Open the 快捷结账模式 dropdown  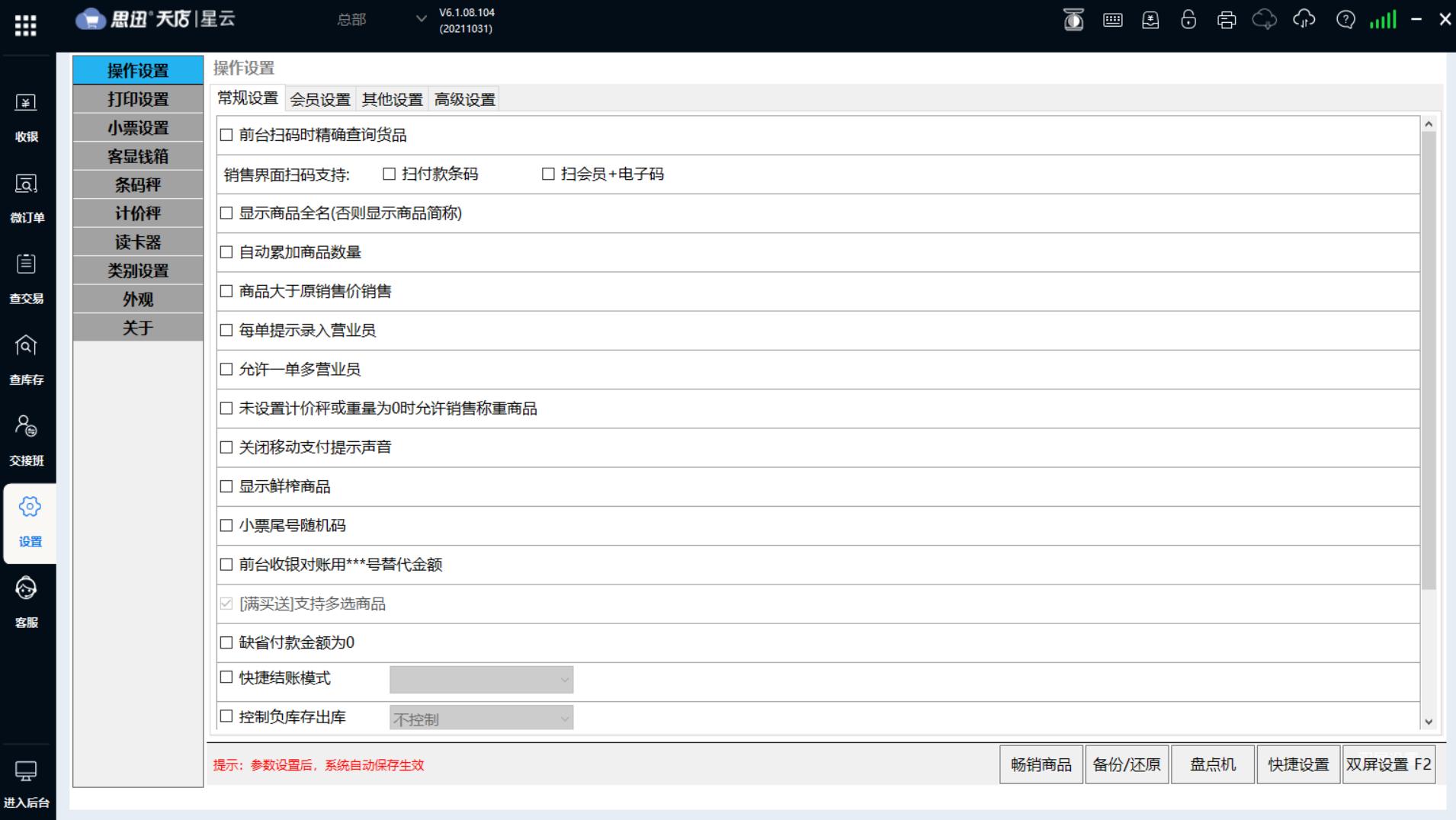(x=481, y=680)
